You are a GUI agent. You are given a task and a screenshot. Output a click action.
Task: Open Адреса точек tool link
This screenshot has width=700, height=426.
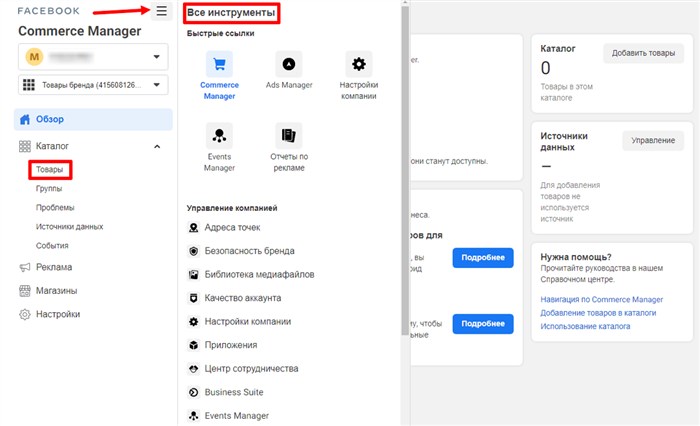pos(232,228)
